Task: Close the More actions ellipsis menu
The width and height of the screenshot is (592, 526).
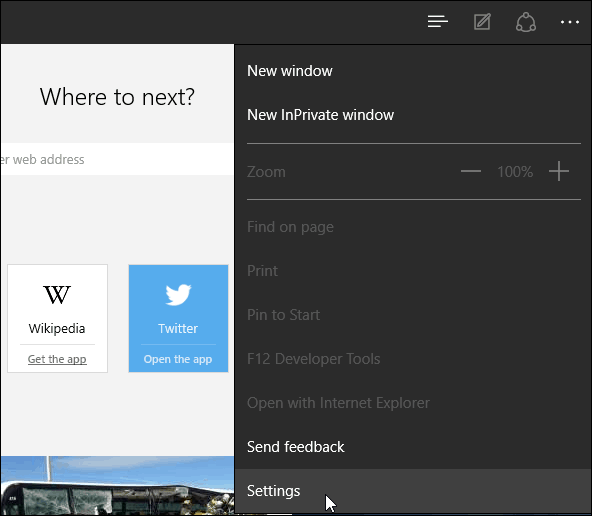Action: [x=570, y=22]
